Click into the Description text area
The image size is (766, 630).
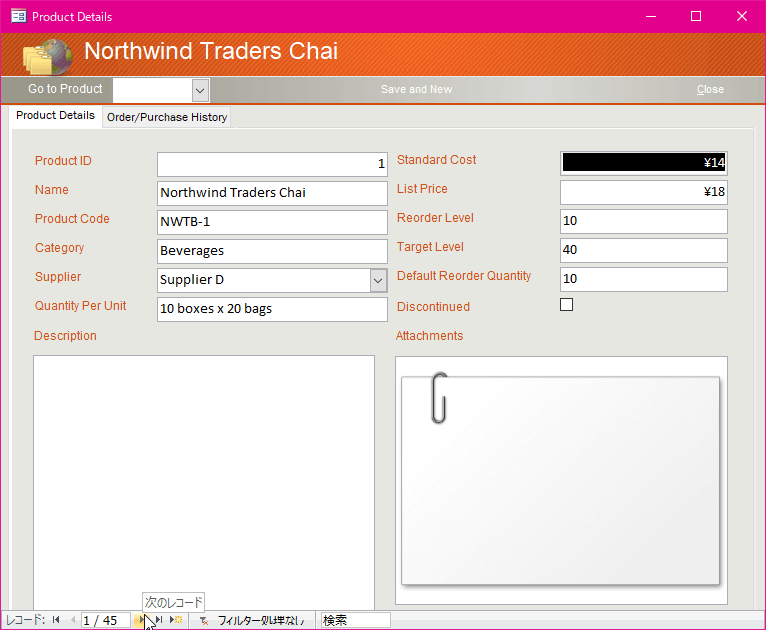point(204,482)
